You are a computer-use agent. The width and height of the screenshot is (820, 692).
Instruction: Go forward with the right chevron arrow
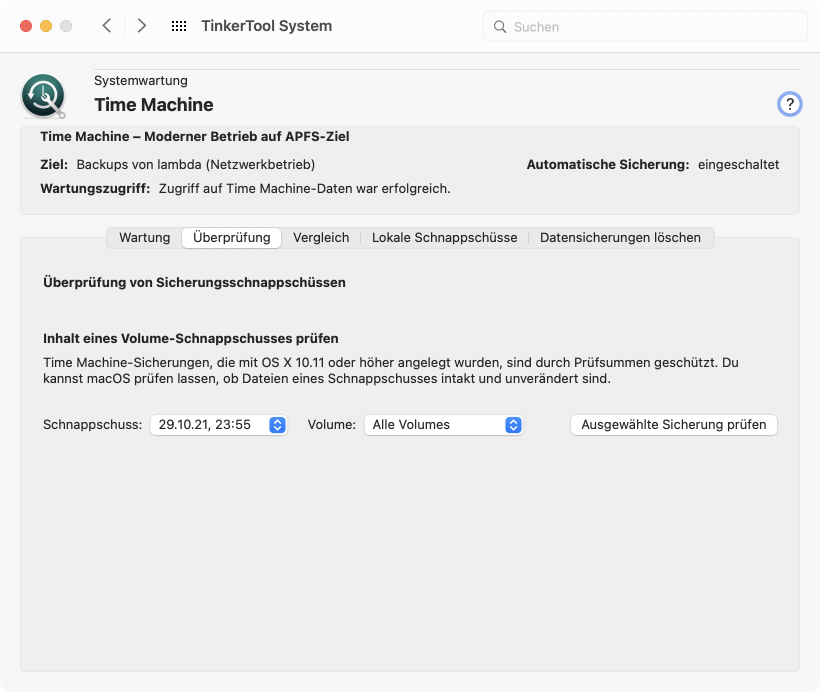click(141, 26)
